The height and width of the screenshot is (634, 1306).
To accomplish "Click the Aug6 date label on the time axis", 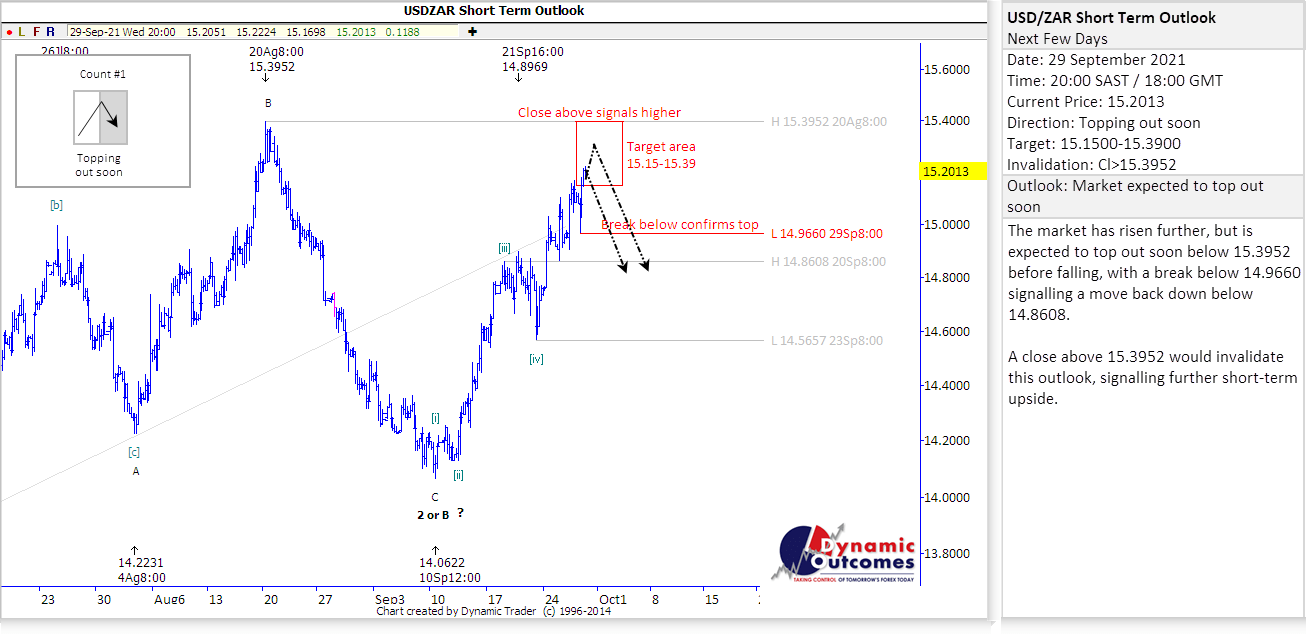I will click(x=170, y=600).
